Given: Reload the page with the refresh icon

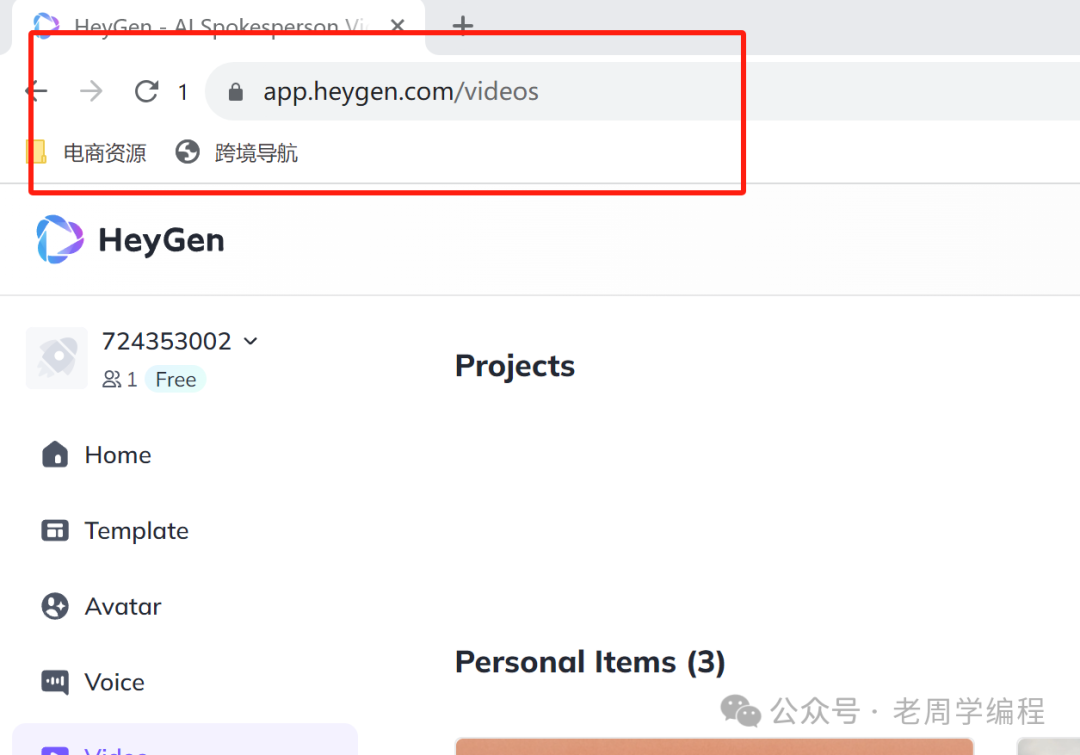Looking at the screenshot, I should click(x=146, y=91).
